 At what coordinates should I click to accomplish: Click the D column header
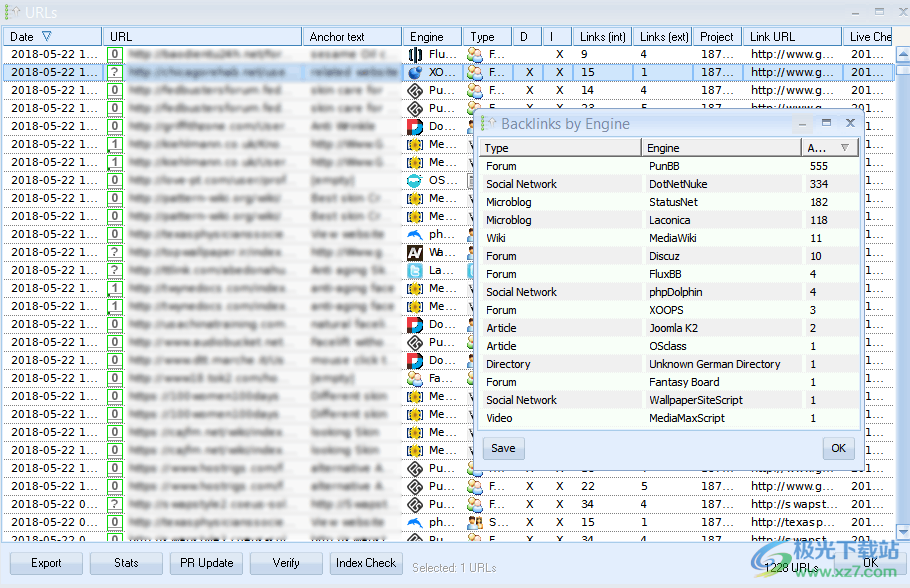pos(527,37)
